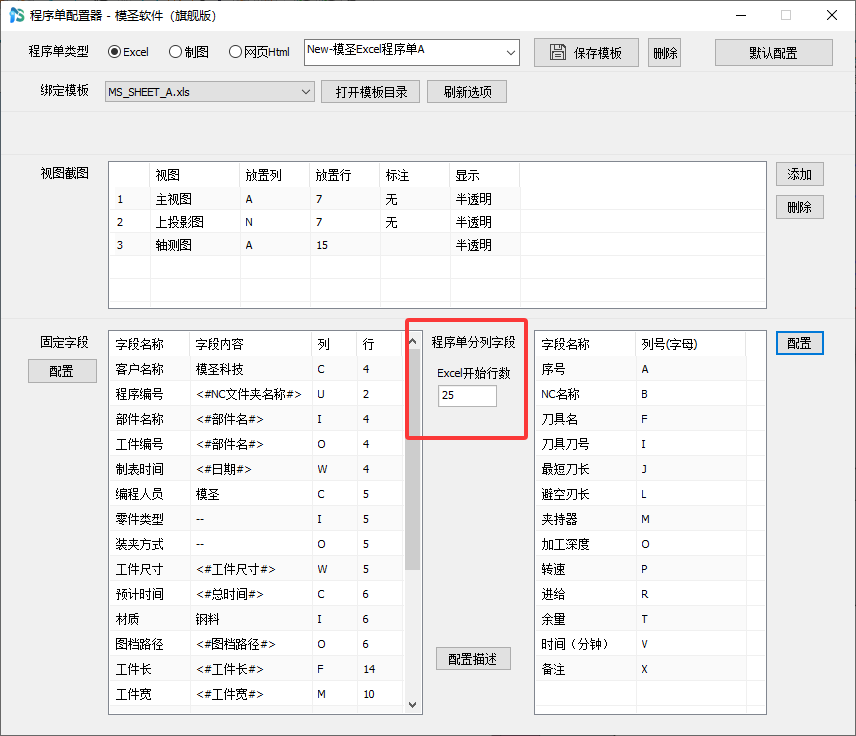The width and height of the screenshot is (856, 736).
Task: Click the 配置描述 button
Action: pyautogui.click(x=473, y=659)
